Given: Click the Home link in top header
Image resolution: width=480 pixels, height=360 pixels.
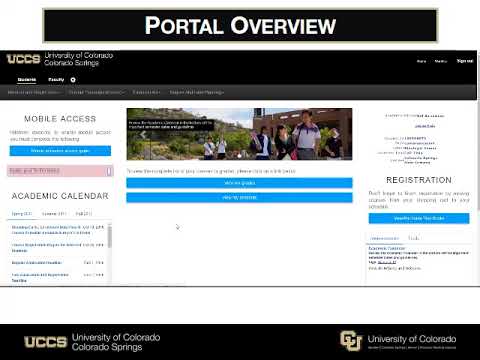Looking at the screenshot, I should point(421,61).
